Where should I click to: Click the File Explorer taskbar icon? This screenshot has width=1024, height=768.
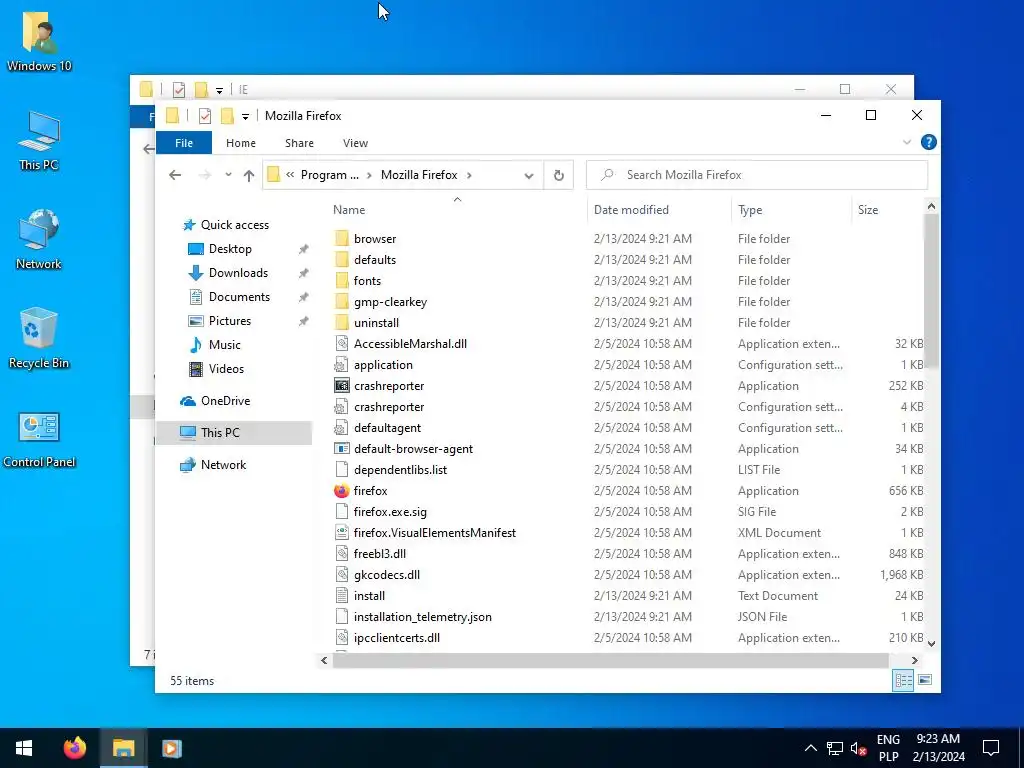coord(123,748)
